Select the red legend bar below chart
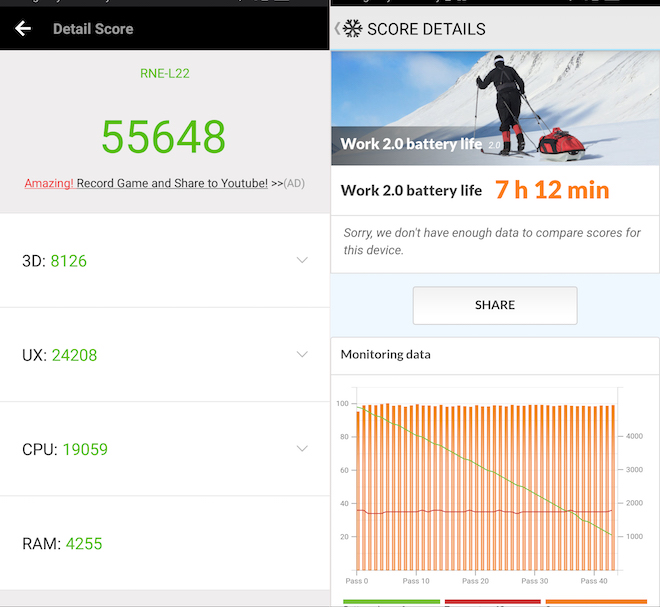 pos(492,603)
